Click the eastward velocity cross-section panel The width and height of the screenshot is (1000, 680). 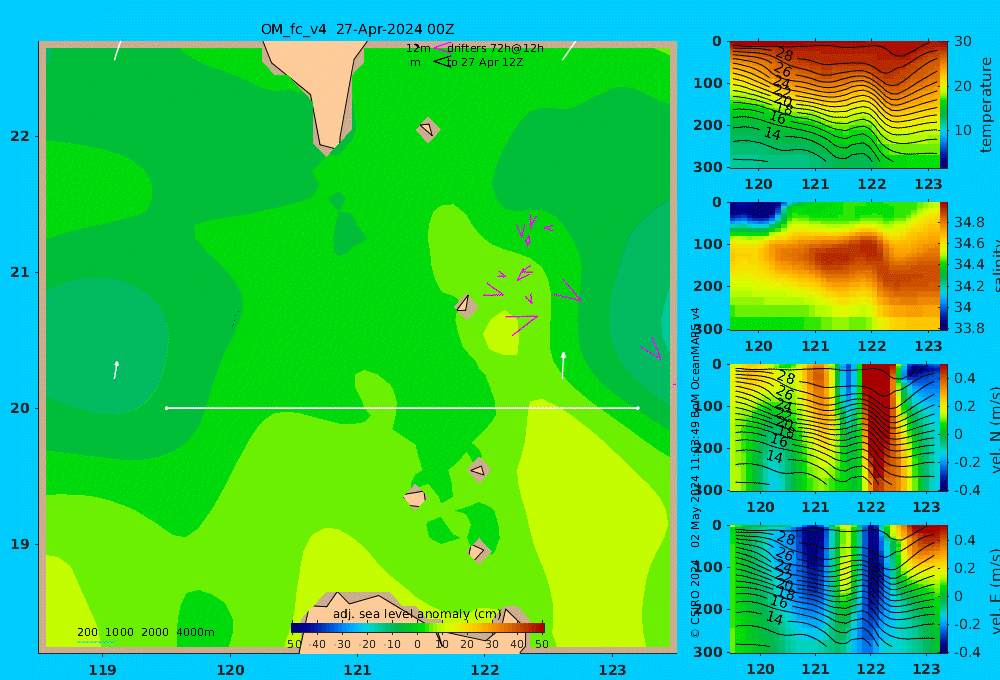pos(835,589)
